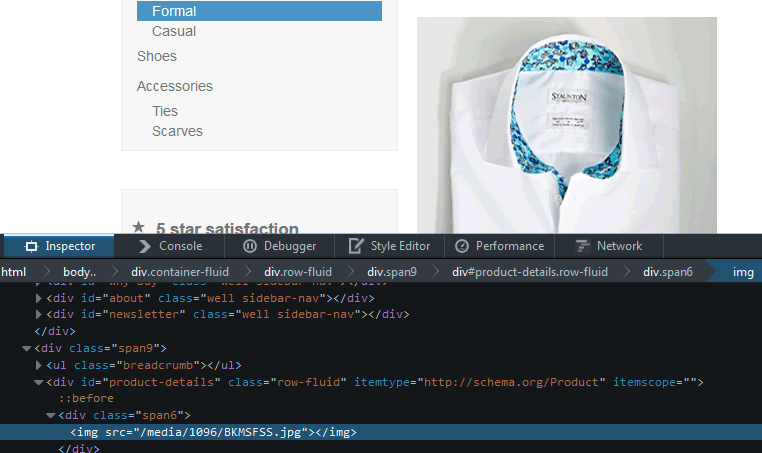The image size is (762, 453).
Task: Select the img breadcrumb item
Action: pos(743,272)
